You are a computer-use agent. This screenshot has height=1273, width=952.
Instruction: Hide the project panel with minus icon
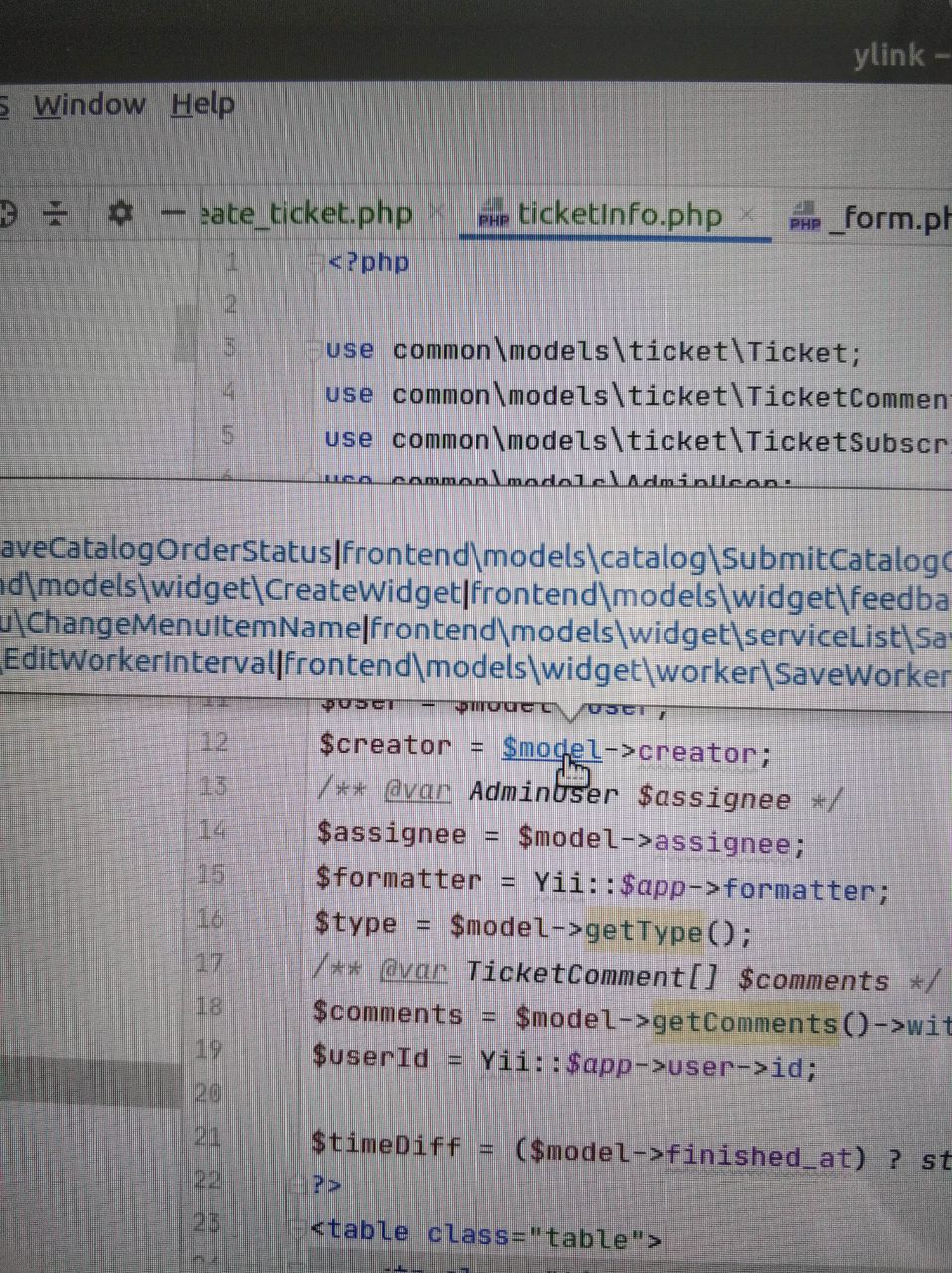click(x=173, y=212)
